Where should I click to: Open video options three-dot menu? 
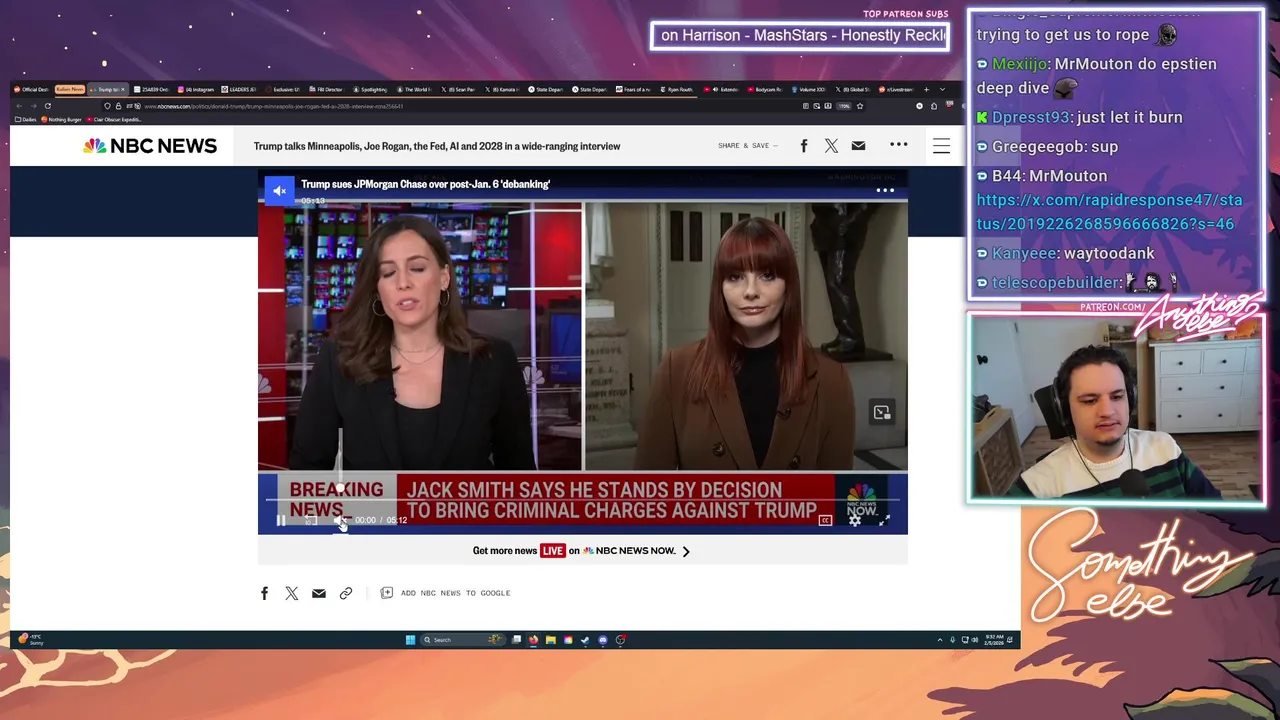(x=885, y=190)
